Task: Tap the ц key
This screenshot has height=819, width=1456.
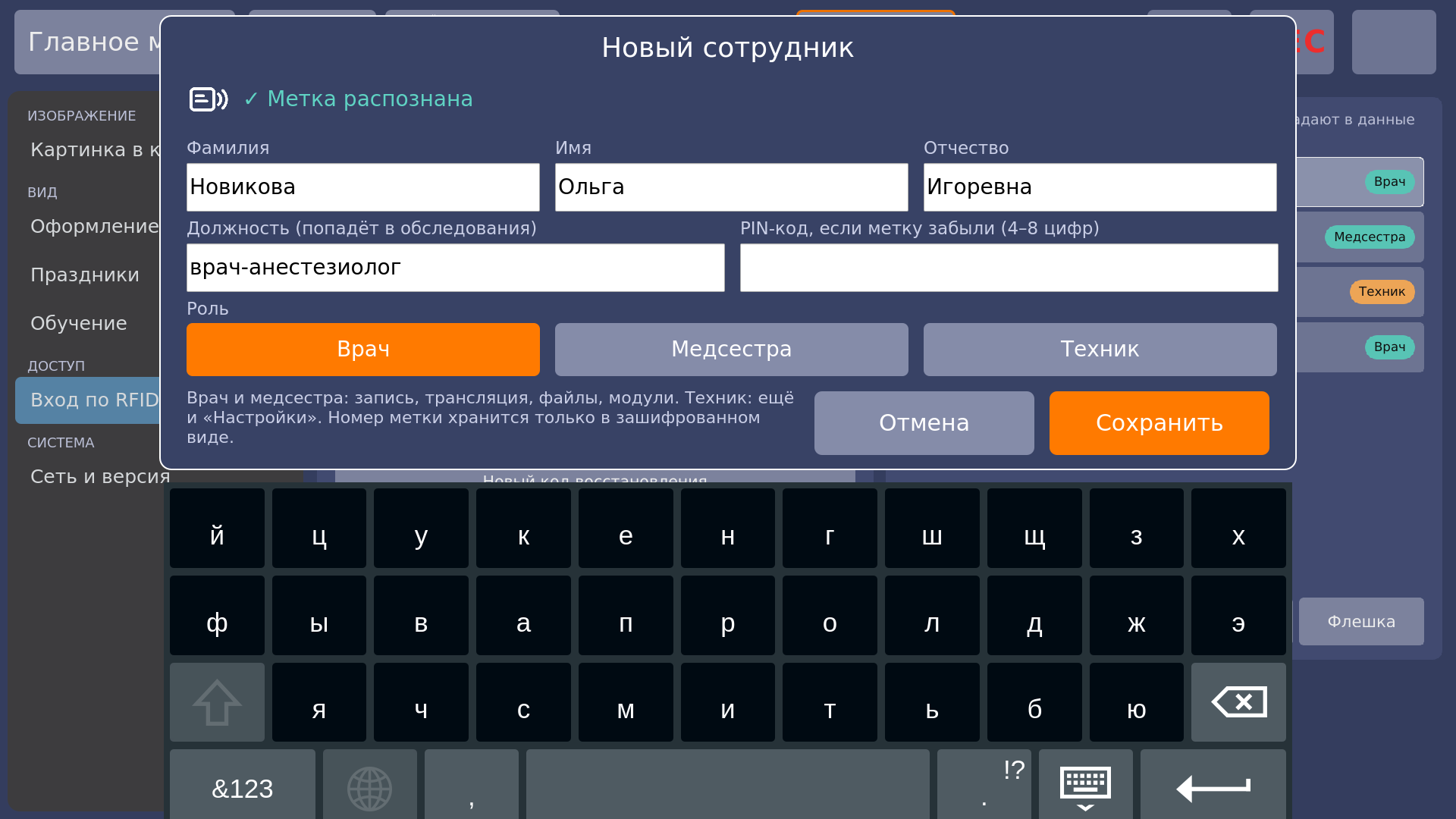Action: pyautogui.click(x=319, y=529)
